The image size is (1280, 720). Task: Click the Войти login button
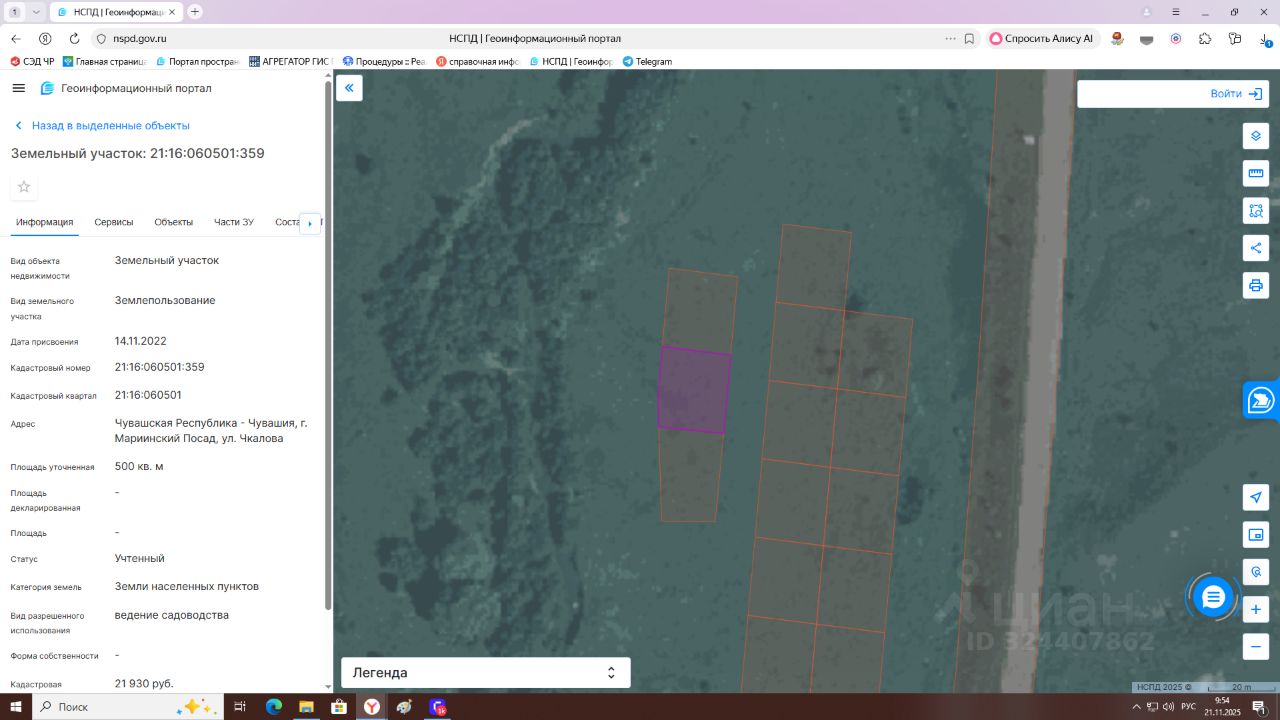coord(1238,93)
